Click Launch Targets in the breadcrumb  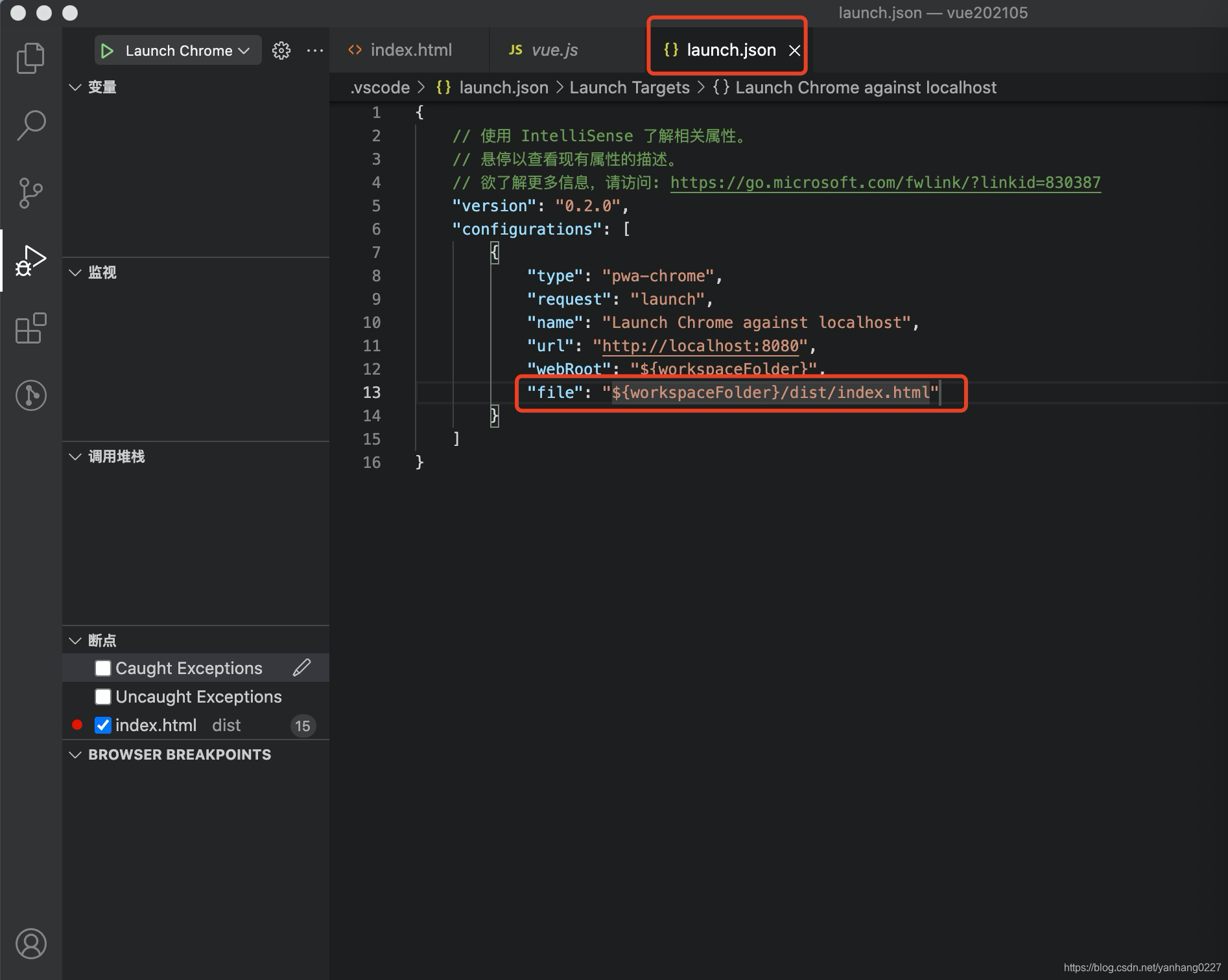click(x=628, y=87)
